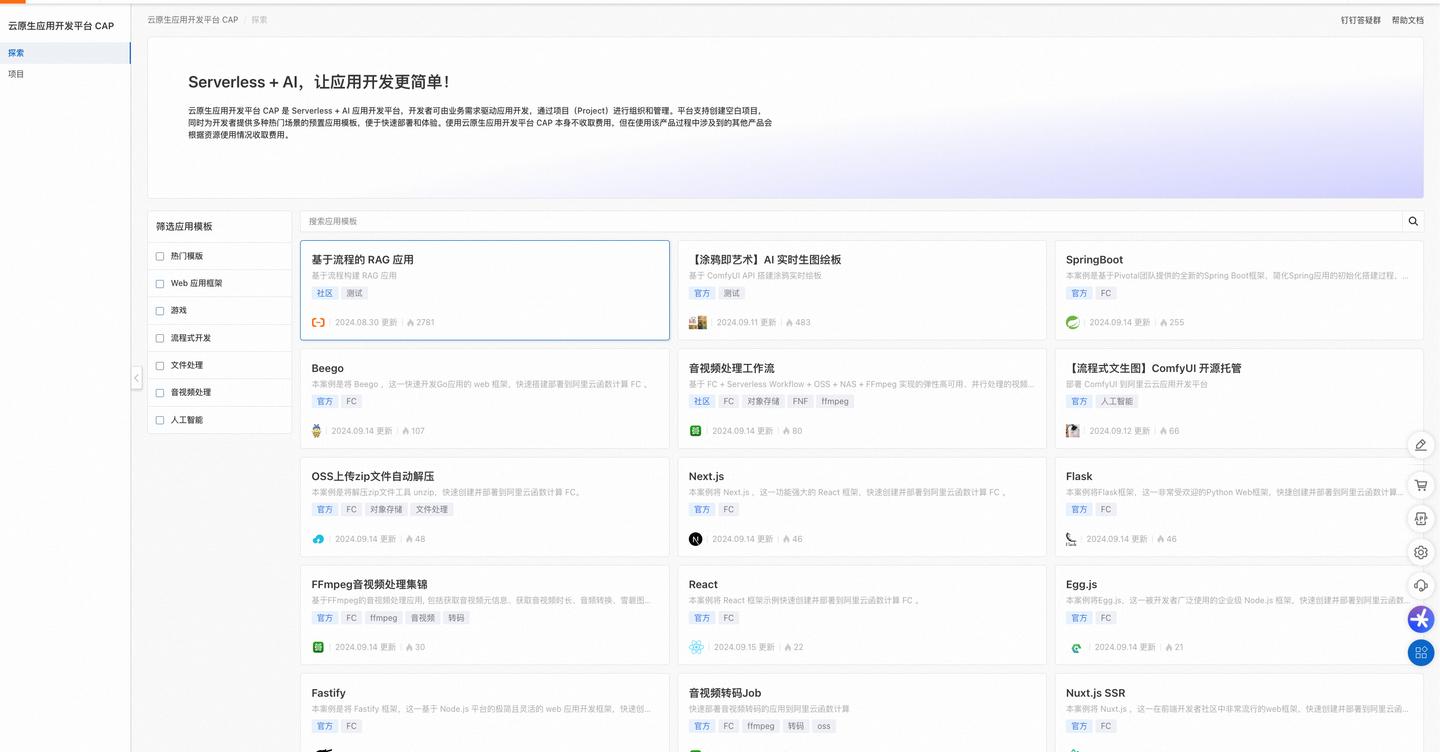
Task: Check the 音视频处理 filter option
Action: (159, 392)
